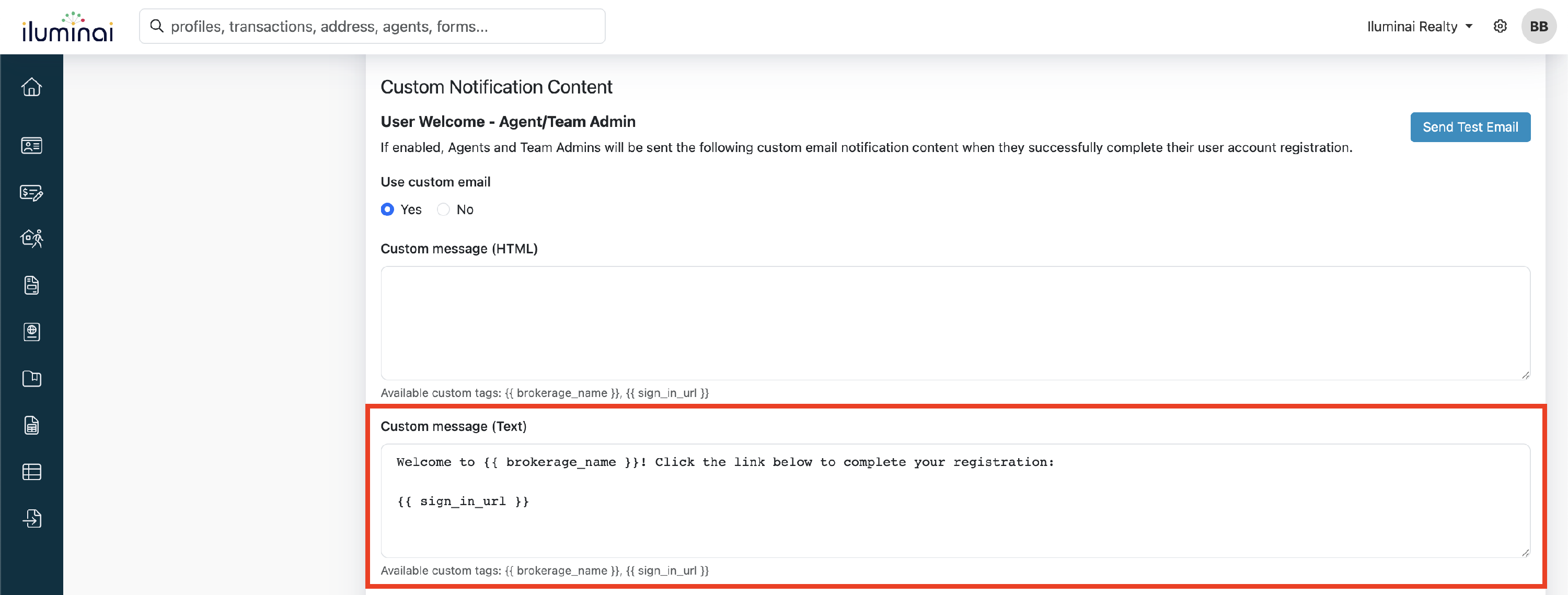Open the home dashboard sidebar icon
This screenshot has width=1568, height=595.
point(32,87)
